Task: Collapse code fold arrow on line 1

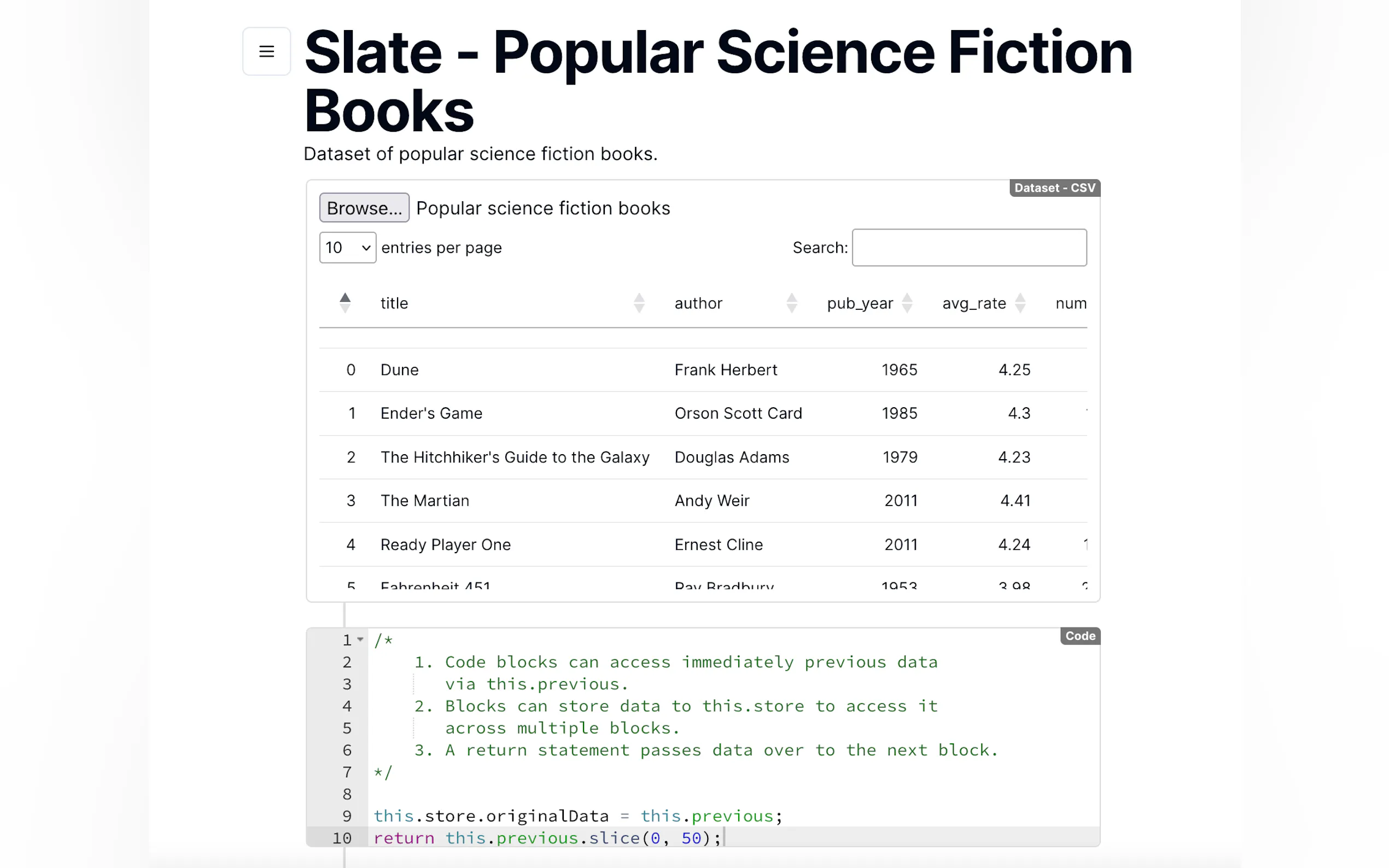Action: pos(360,640)
